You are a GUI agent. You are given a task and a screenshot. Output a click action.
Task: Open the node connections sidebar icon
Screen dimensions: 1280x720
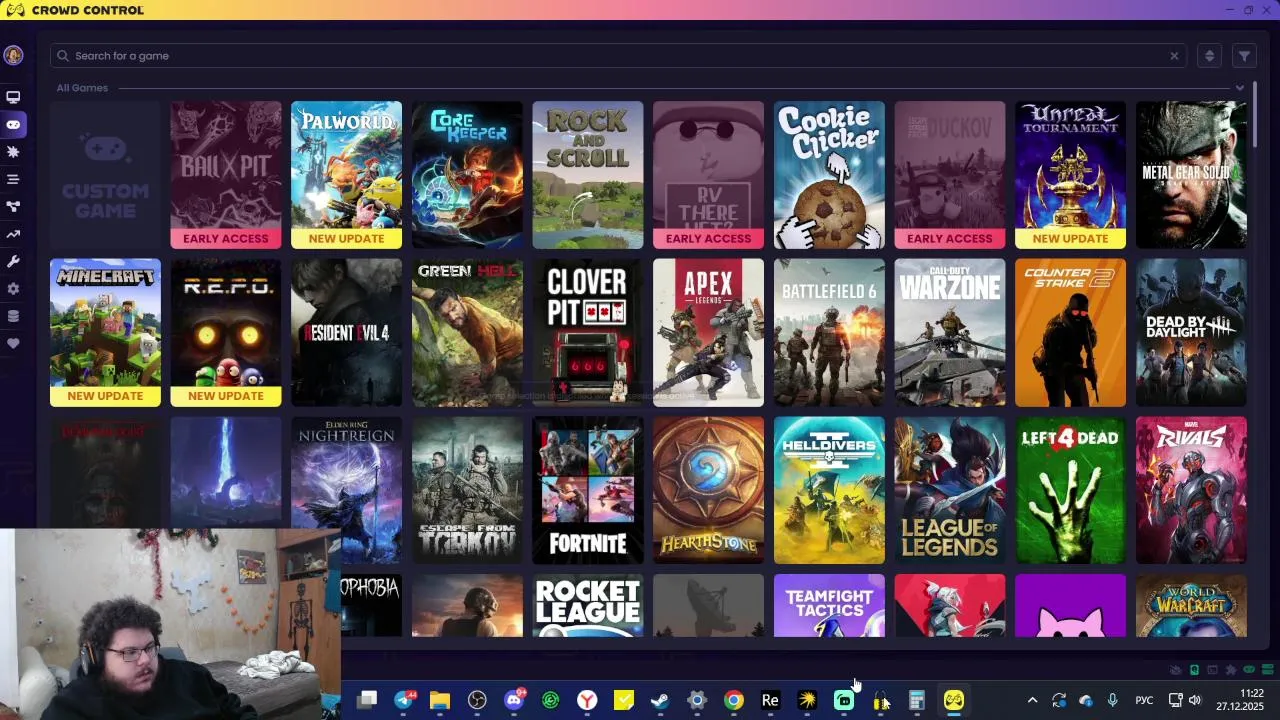(13, 207)
